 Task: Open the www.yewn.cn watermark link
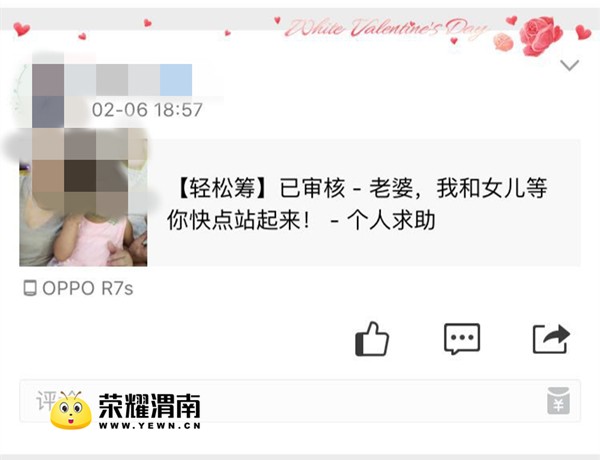point(150,426)
